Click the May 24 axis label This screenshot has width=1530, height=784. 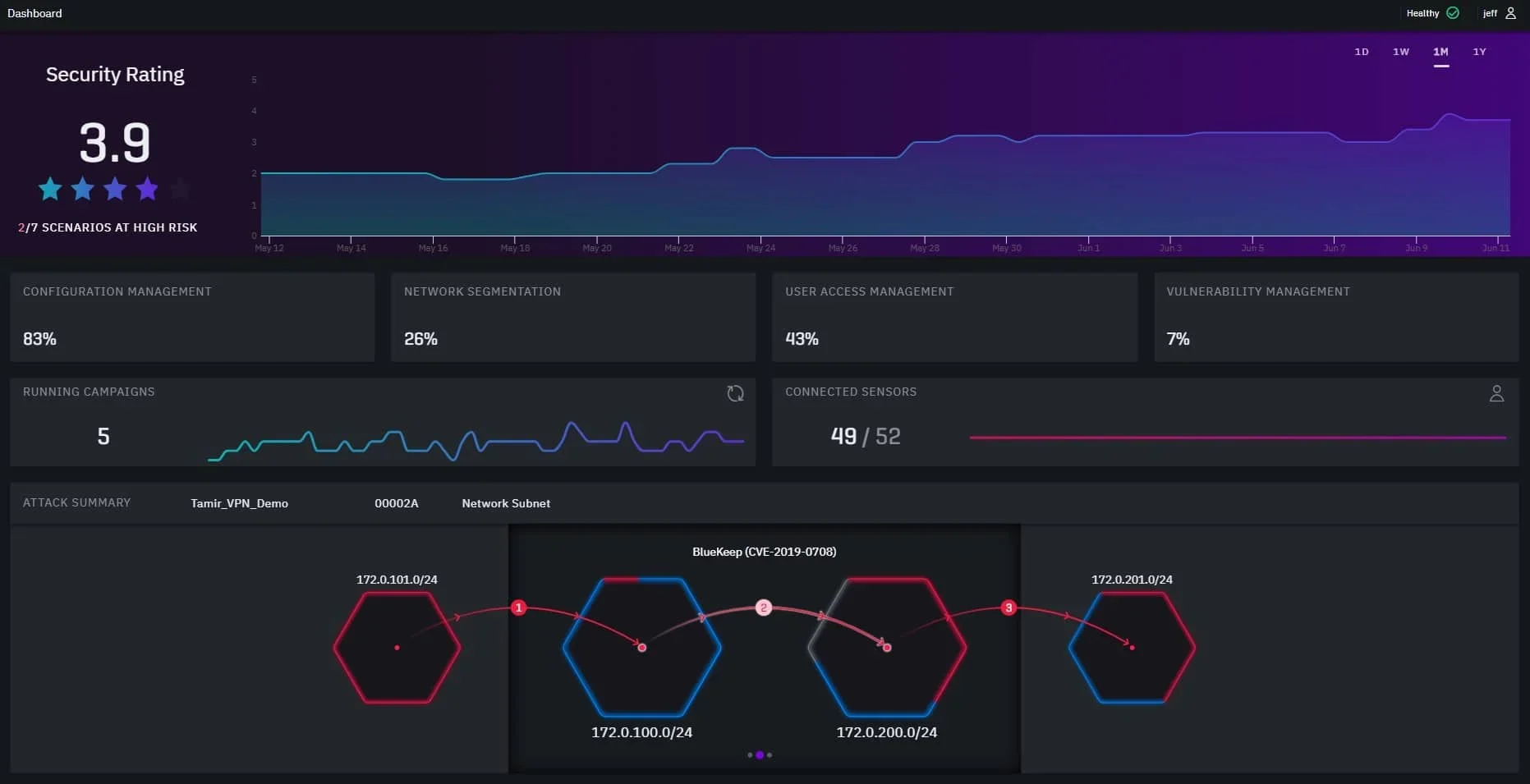click(760, 248)
